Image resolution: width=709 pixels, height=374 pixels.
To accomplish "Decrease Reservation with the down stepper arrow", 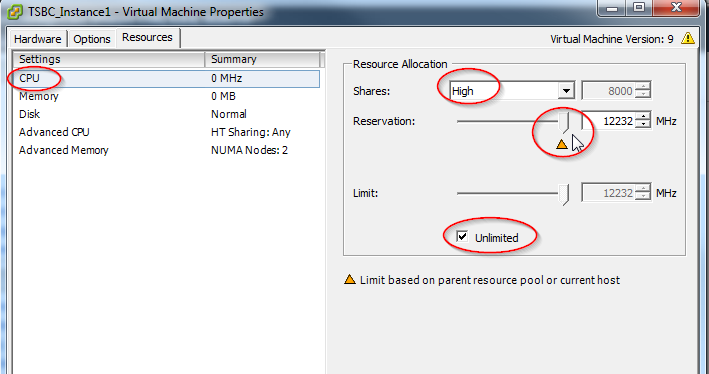I will pos(643,125).
